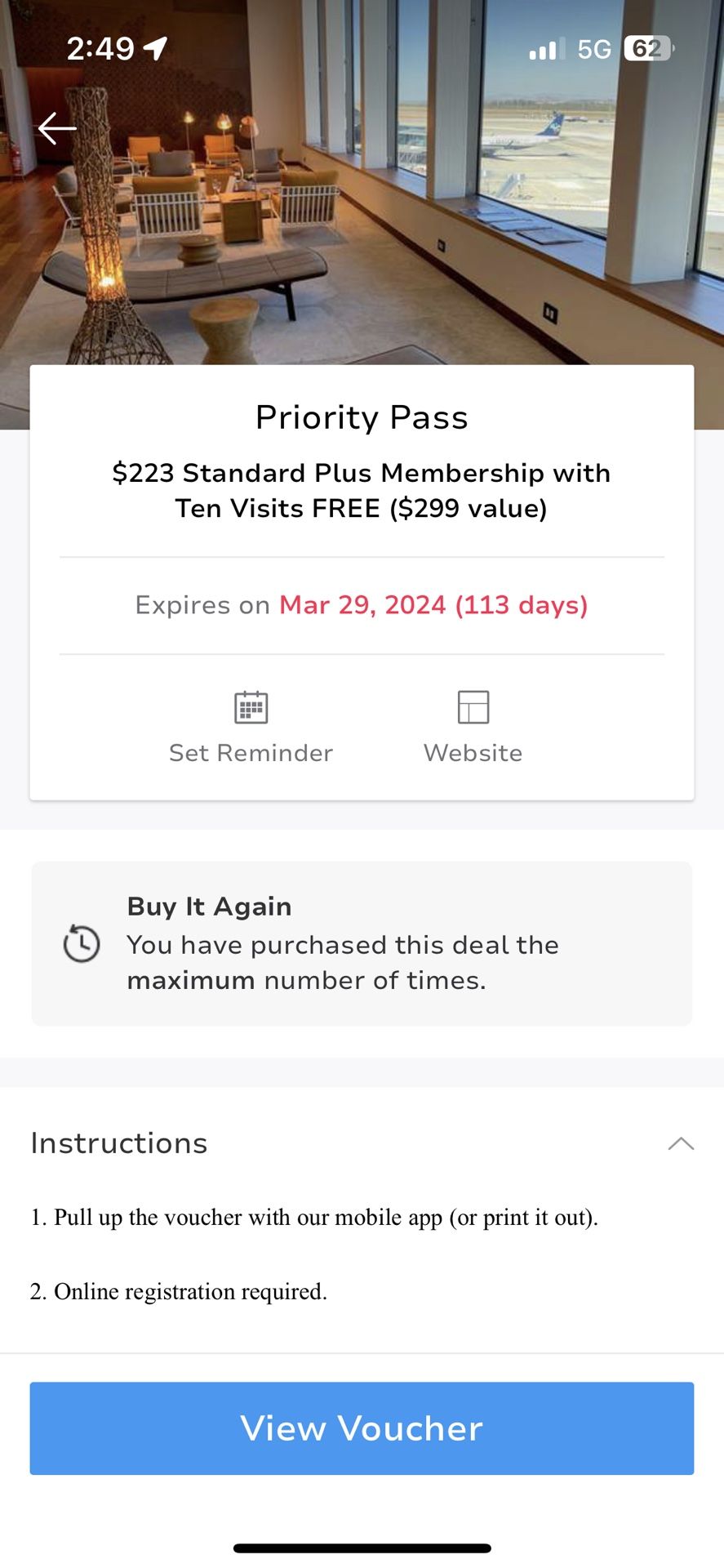Viewport: 724px width, 1568px height.
Task: Tap the battery indicator showing 62
Action: click(x=649, y=49)
